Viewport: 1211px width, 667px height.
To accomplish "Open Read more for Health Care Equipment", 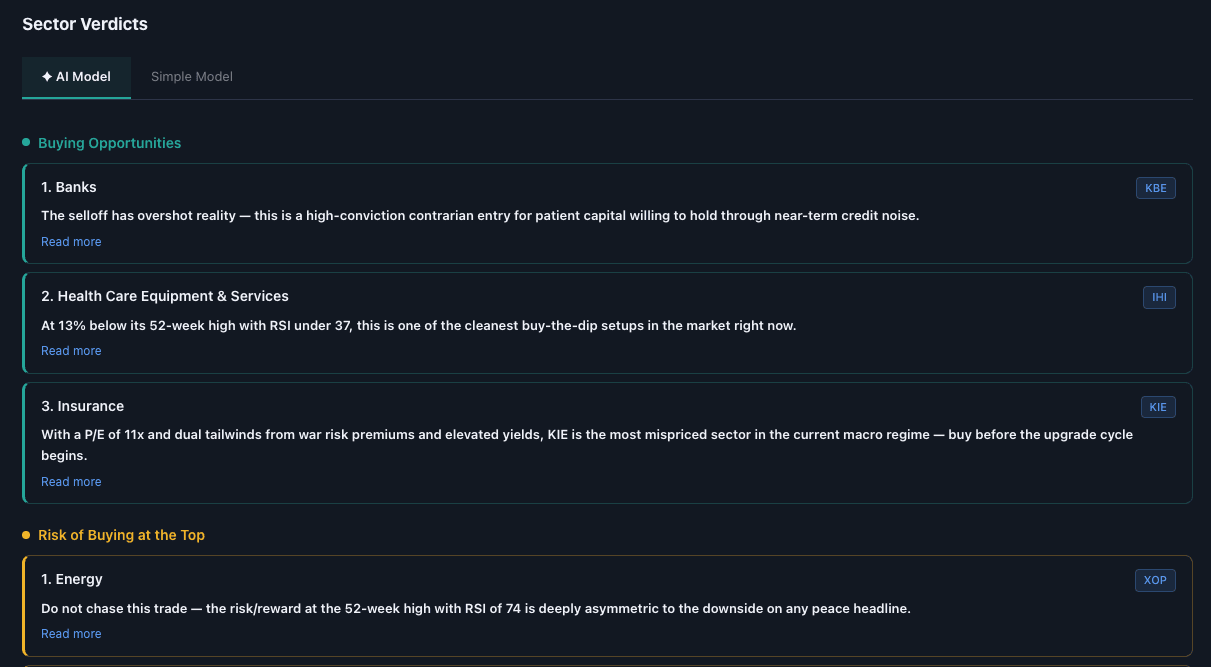I will (x=71, y=350).
